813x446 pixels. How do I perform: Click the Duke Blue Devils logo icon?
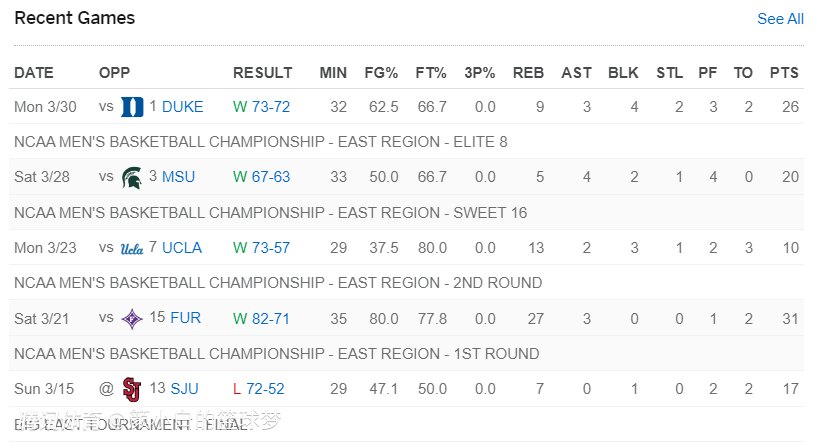pyautogui.click(x=132, y=107)
